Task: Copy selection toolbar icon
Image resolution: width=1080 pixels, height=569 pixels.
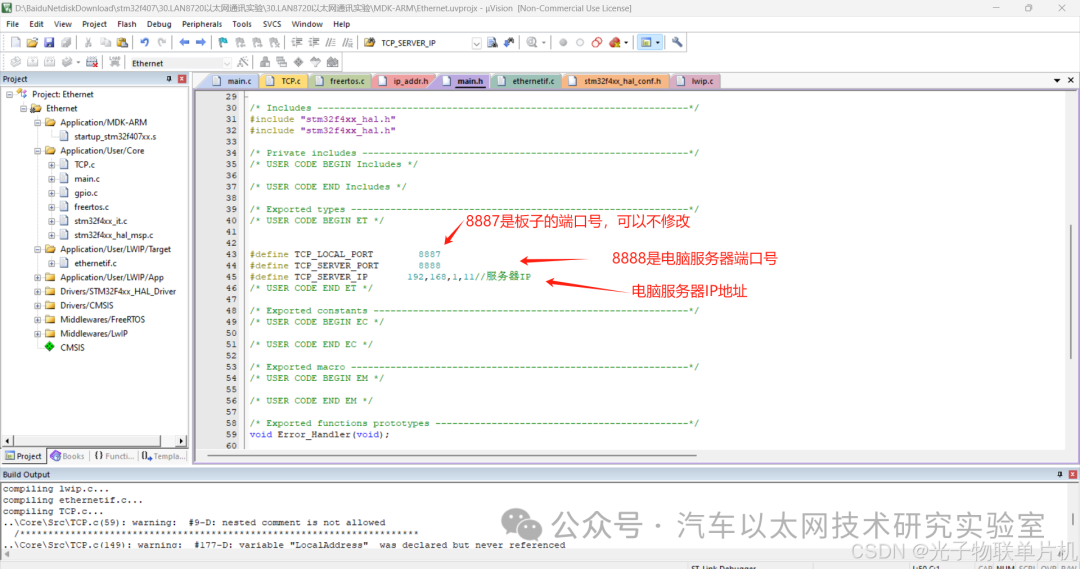Action: (x=105, y=43)
